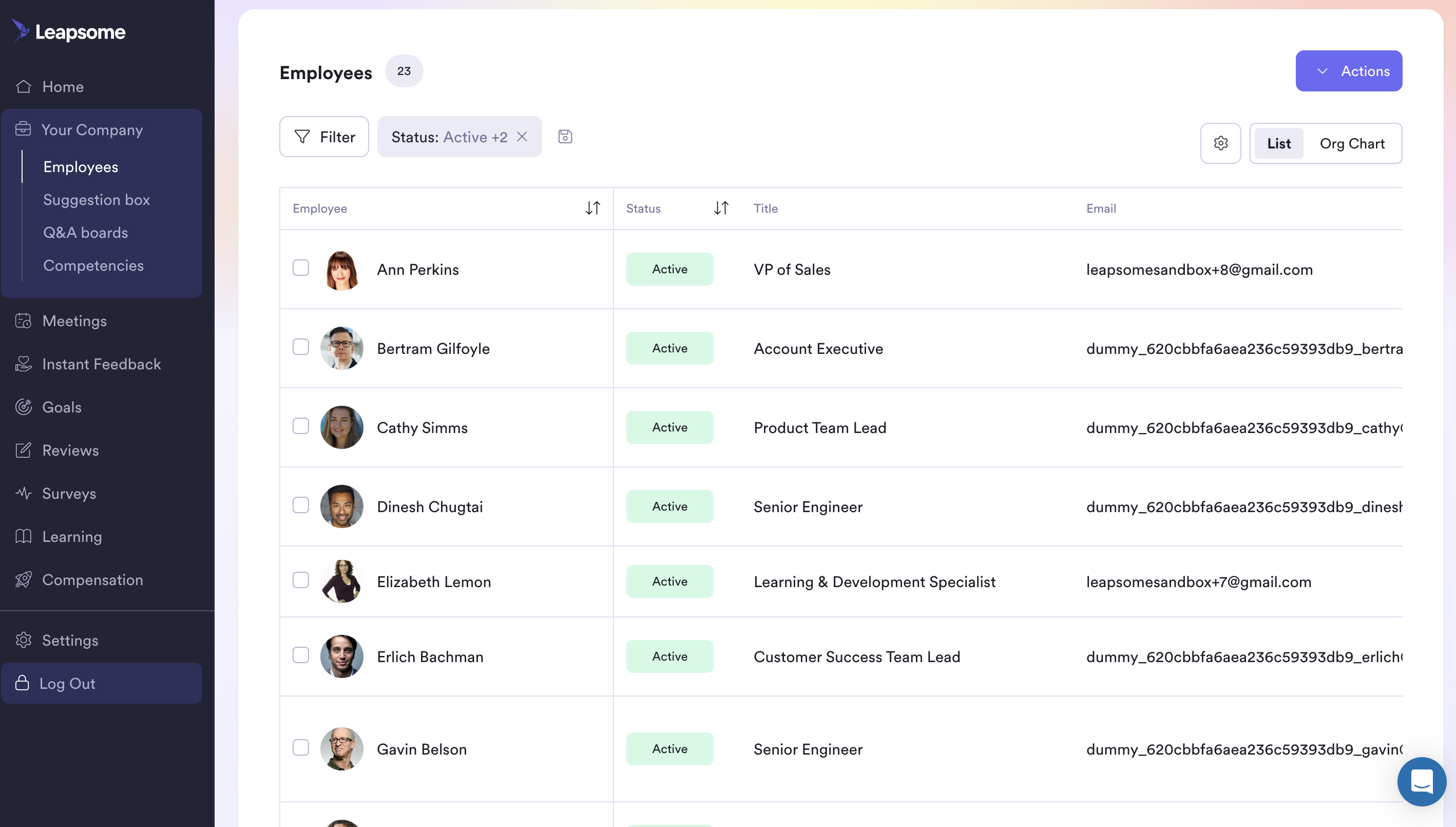
Task: Go to Meetings
Action: pyautogui.click(x=74, y=321)
